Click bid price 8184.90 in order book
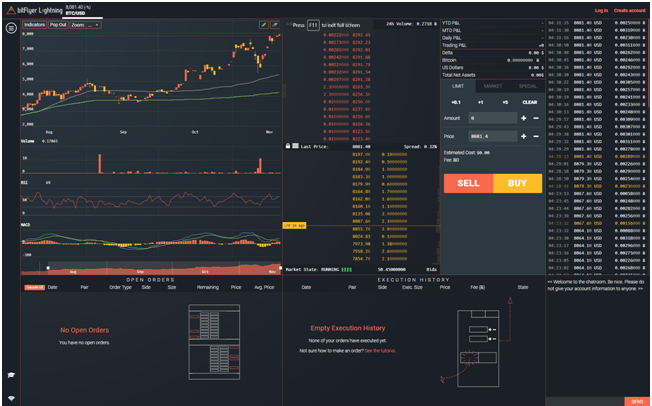Image resolution: width=652 pixels, height=406 pixels. pyautogui.click(x=361, y=169)
